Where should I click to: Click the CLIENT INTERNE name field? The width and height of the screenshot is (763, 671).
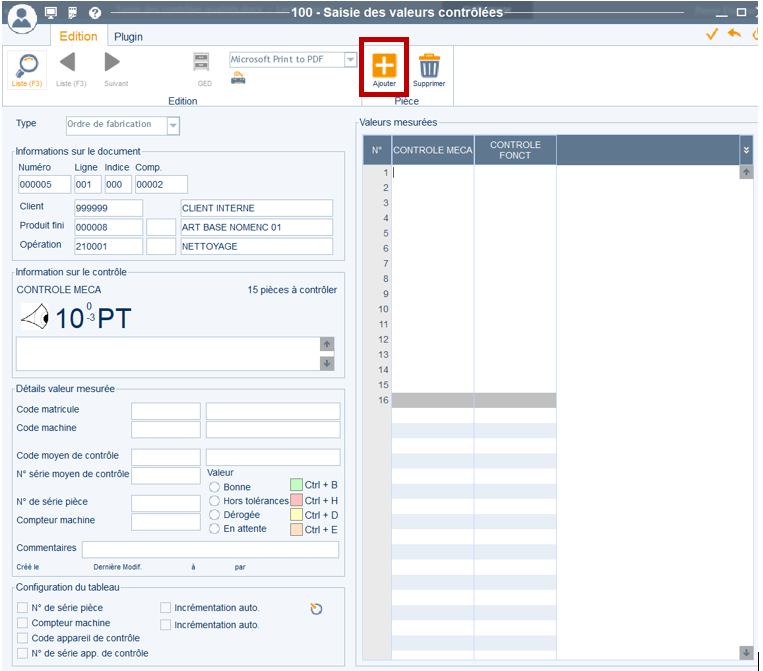(x=257, y=208)
